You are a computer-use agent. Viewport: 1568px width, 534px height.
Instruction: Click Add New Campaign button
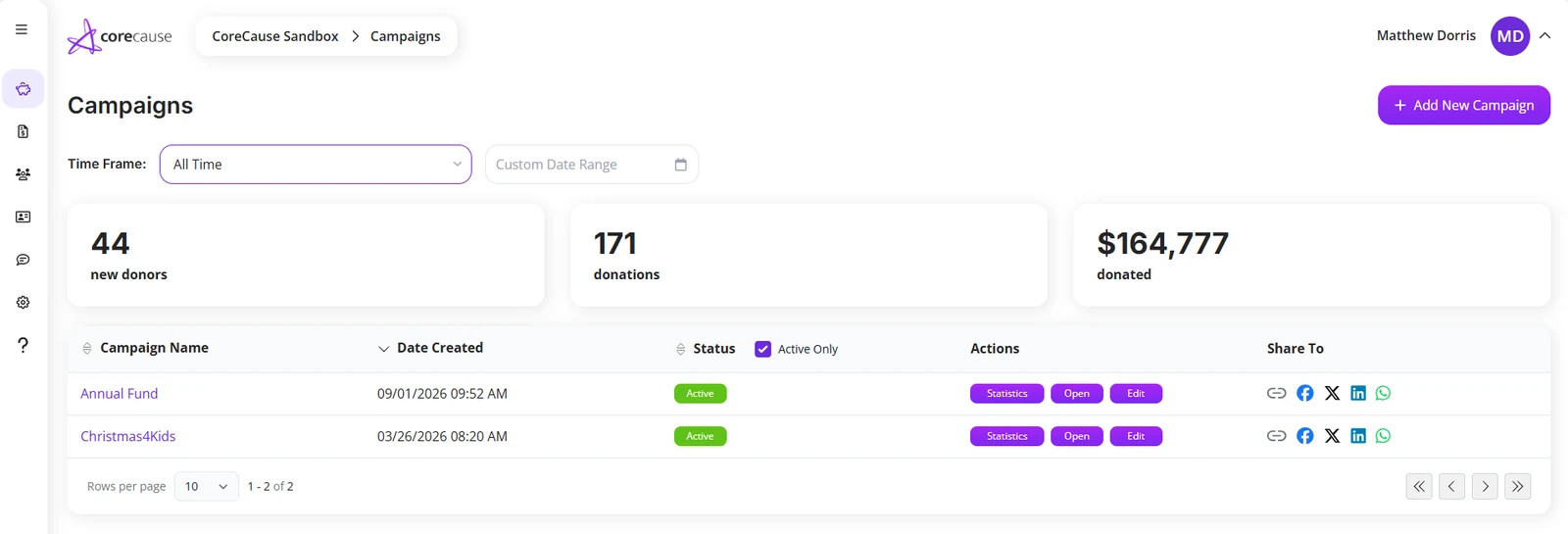click(1464, 105)
